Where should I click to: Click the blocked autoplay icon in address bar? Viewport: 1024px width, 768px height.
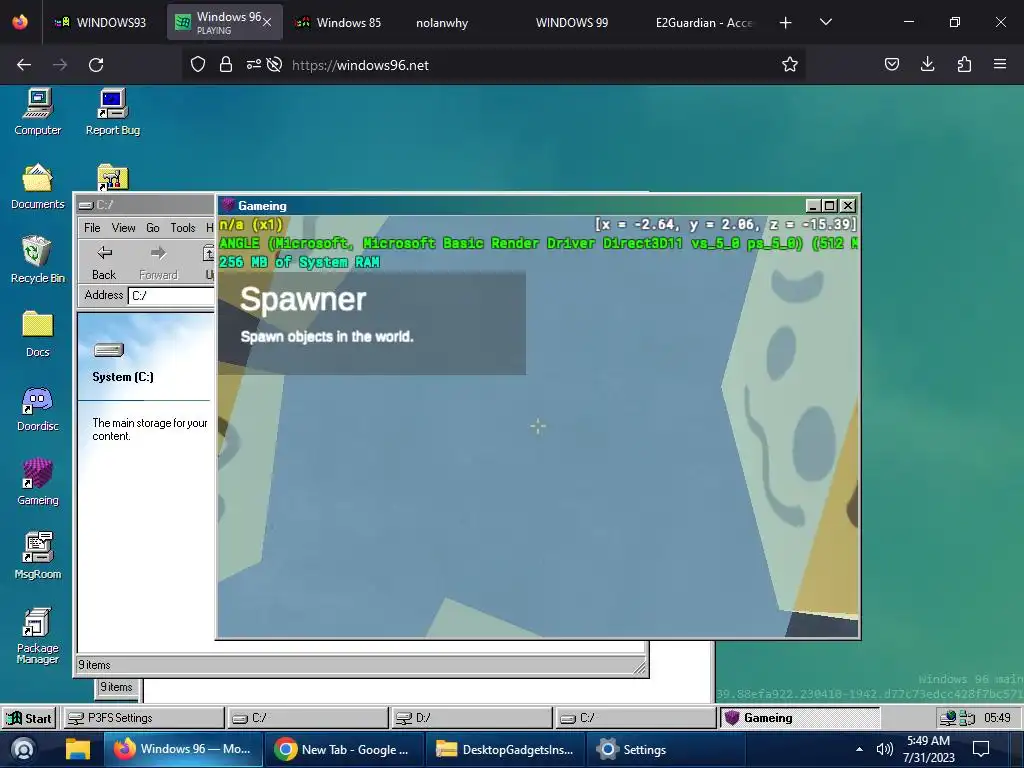[274, 64]
